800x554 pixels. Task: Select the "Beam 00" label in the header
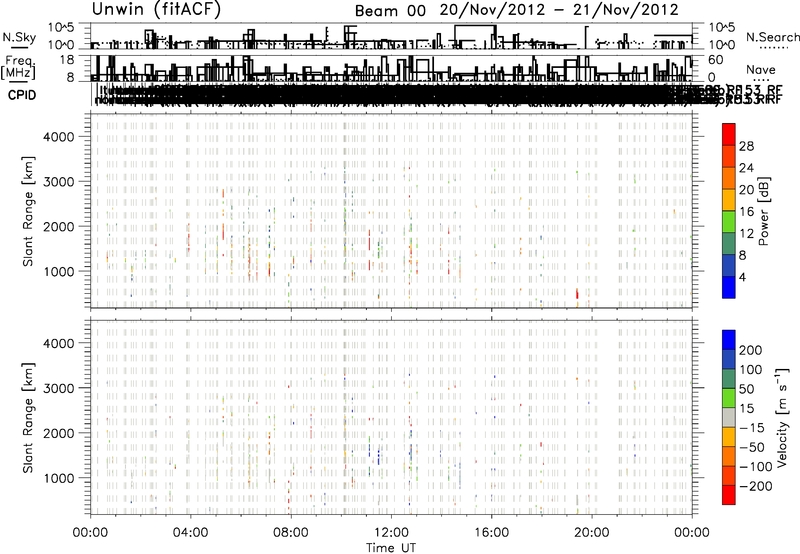pyautogui.click(x=390, y=11)
